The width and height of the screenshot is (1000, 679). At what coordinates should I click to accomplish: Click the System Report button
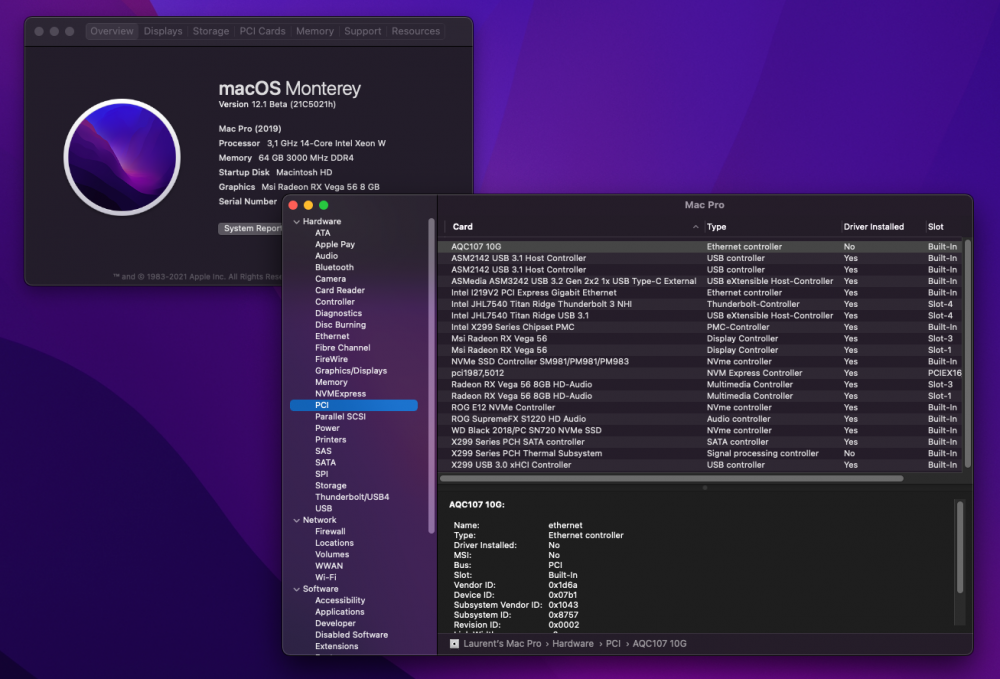pos(251,228)
